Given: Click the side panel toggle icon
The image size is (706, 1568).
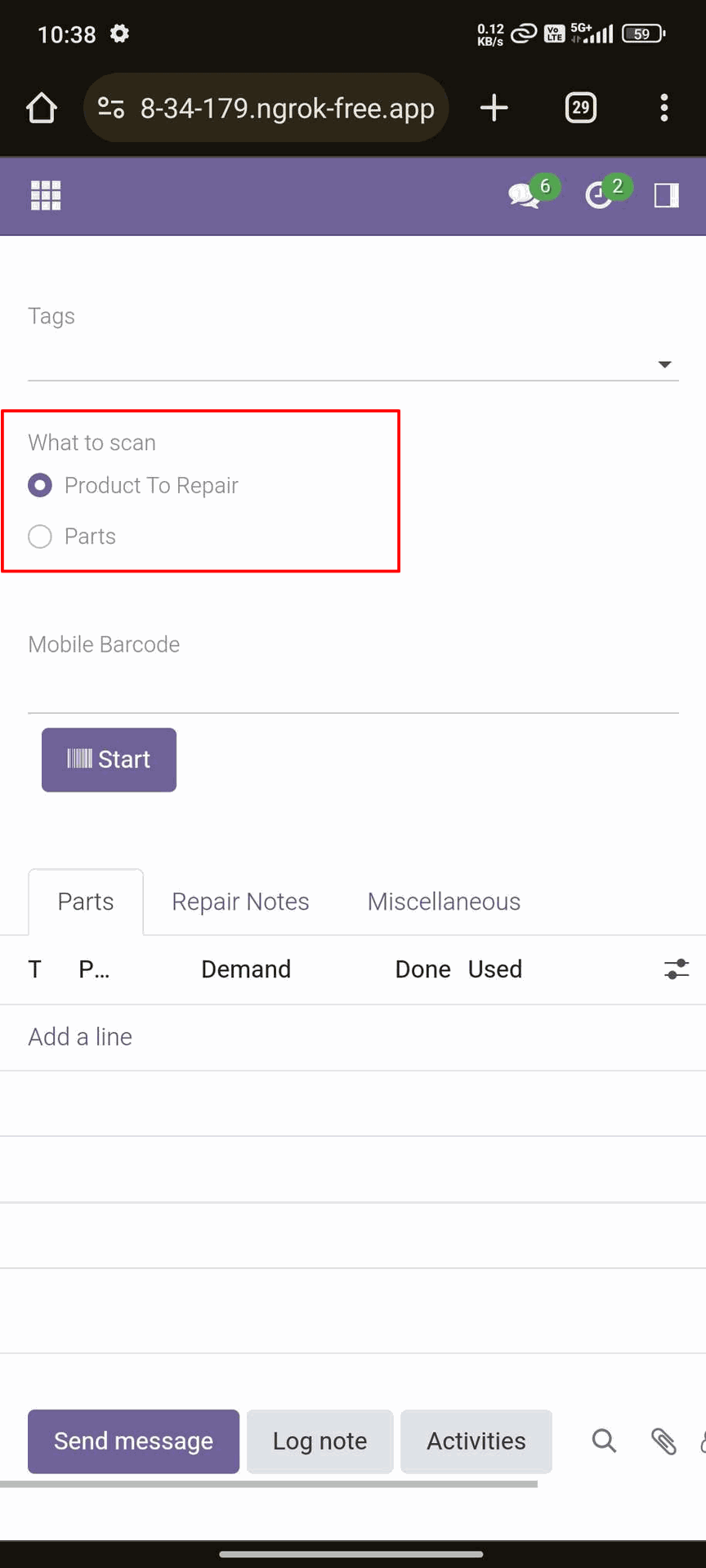Looking at the screenshot, I should pos(667,195).
